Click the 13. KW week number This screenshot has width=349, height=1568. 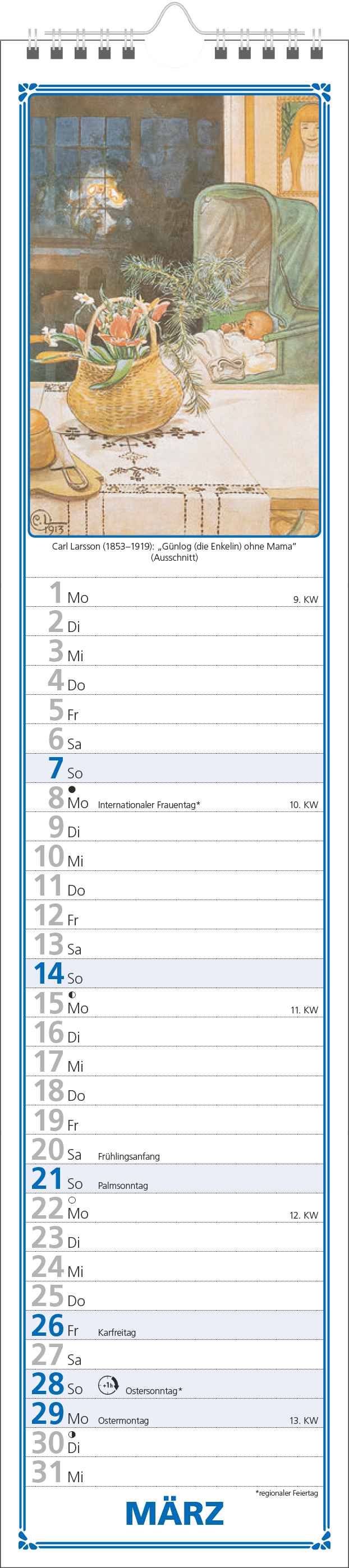[x=304, y=1420]
